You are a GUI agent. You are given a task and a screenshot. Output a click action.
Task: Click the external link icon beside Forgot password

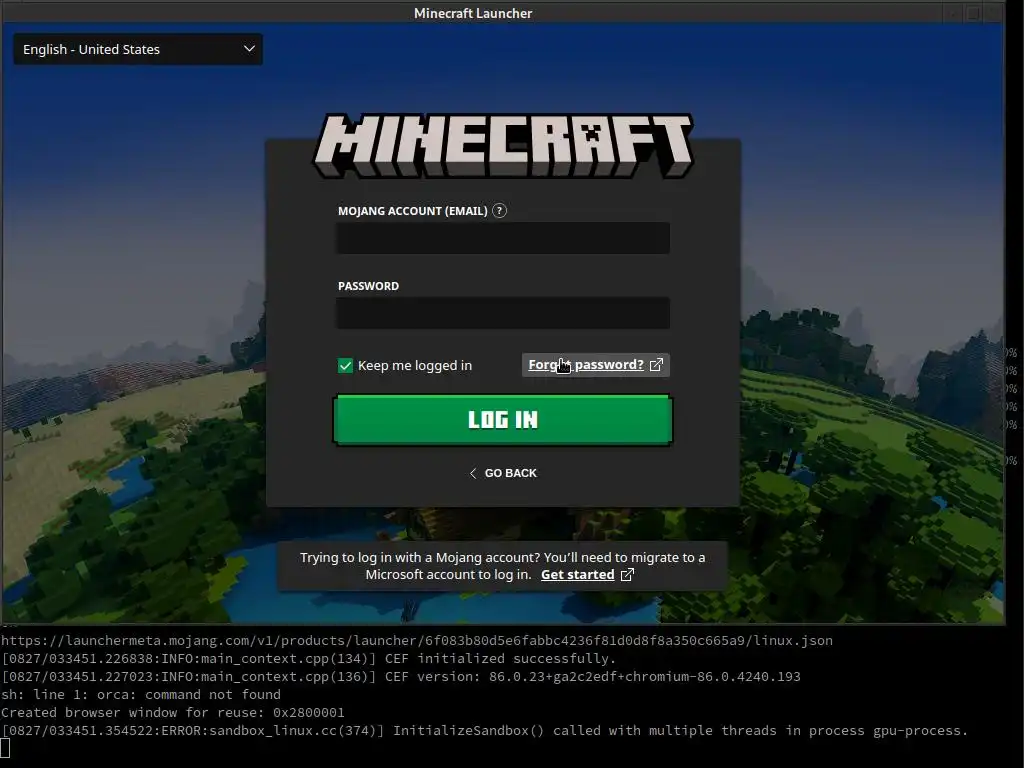(x=656, y=364)
